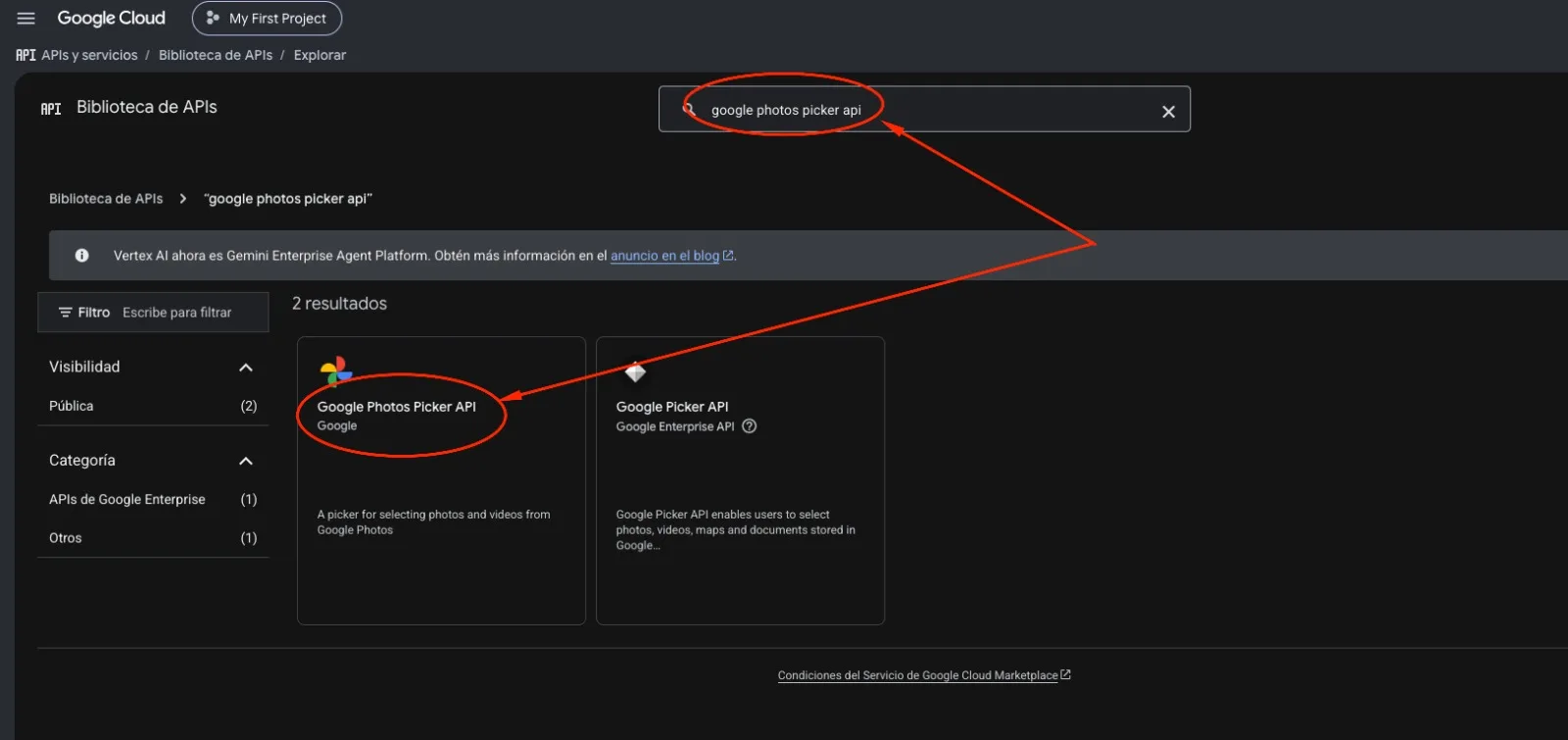Click the API icon in the breadcrumb bar

[25, 55]
